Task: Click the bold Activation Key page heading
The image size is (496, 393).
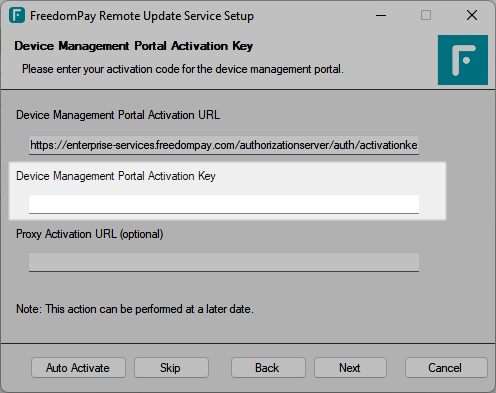Action: [134, 46]
